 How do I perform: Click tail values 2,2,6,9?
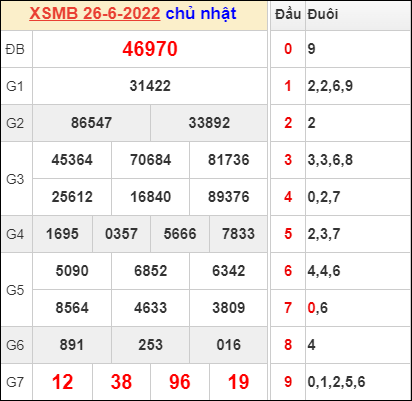(x=330, y=86)
